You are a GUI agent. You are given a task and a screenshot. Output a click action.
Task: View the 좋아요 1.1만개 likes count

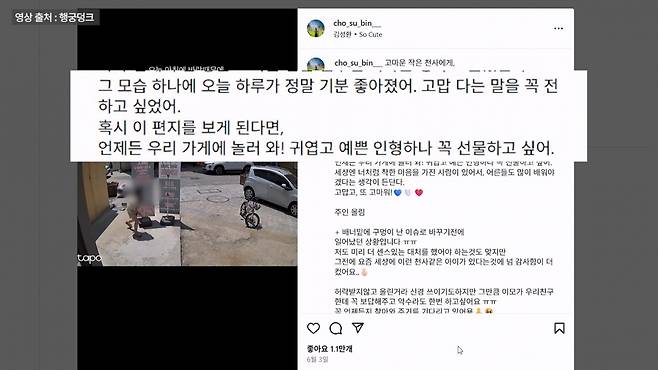click(x=329, y=349)
